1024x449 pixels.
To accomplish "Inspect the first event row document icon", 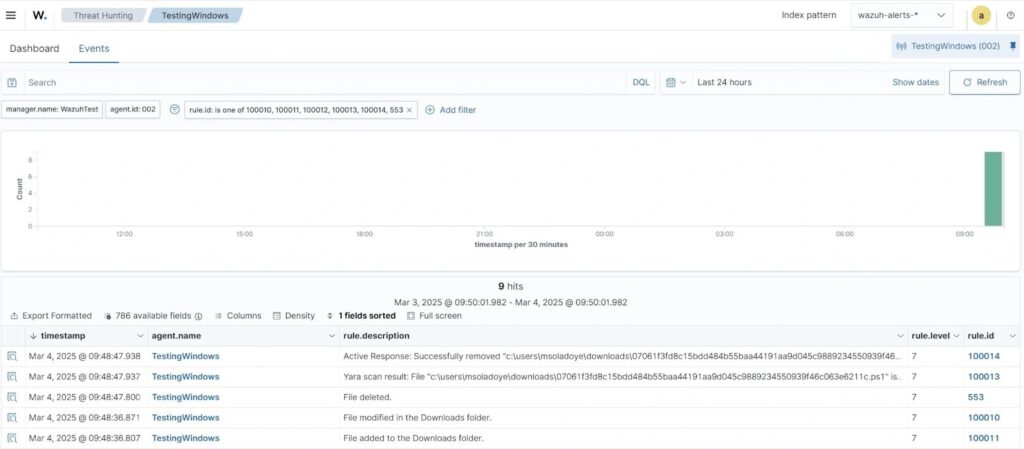I will tap(12, 356).
